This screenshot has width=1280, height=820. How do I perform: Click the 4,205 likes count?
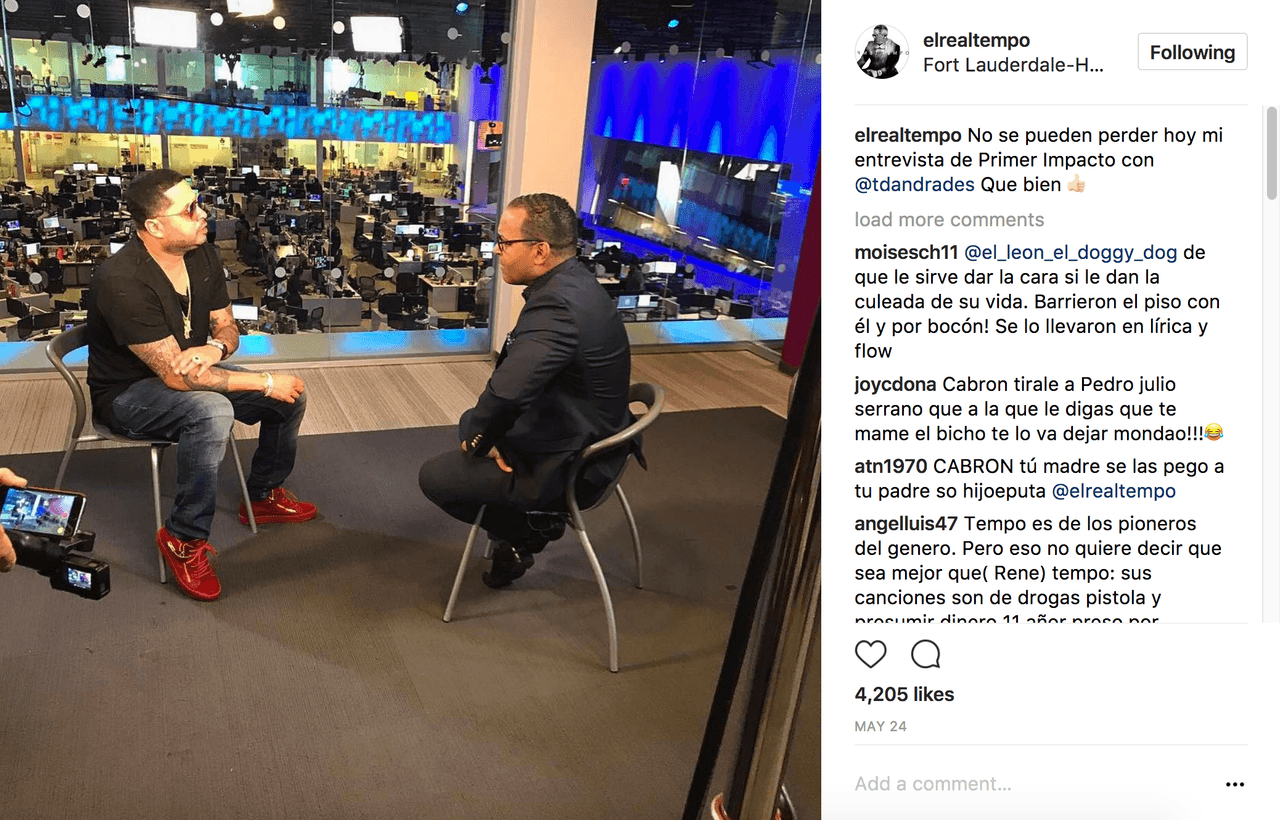904,694
